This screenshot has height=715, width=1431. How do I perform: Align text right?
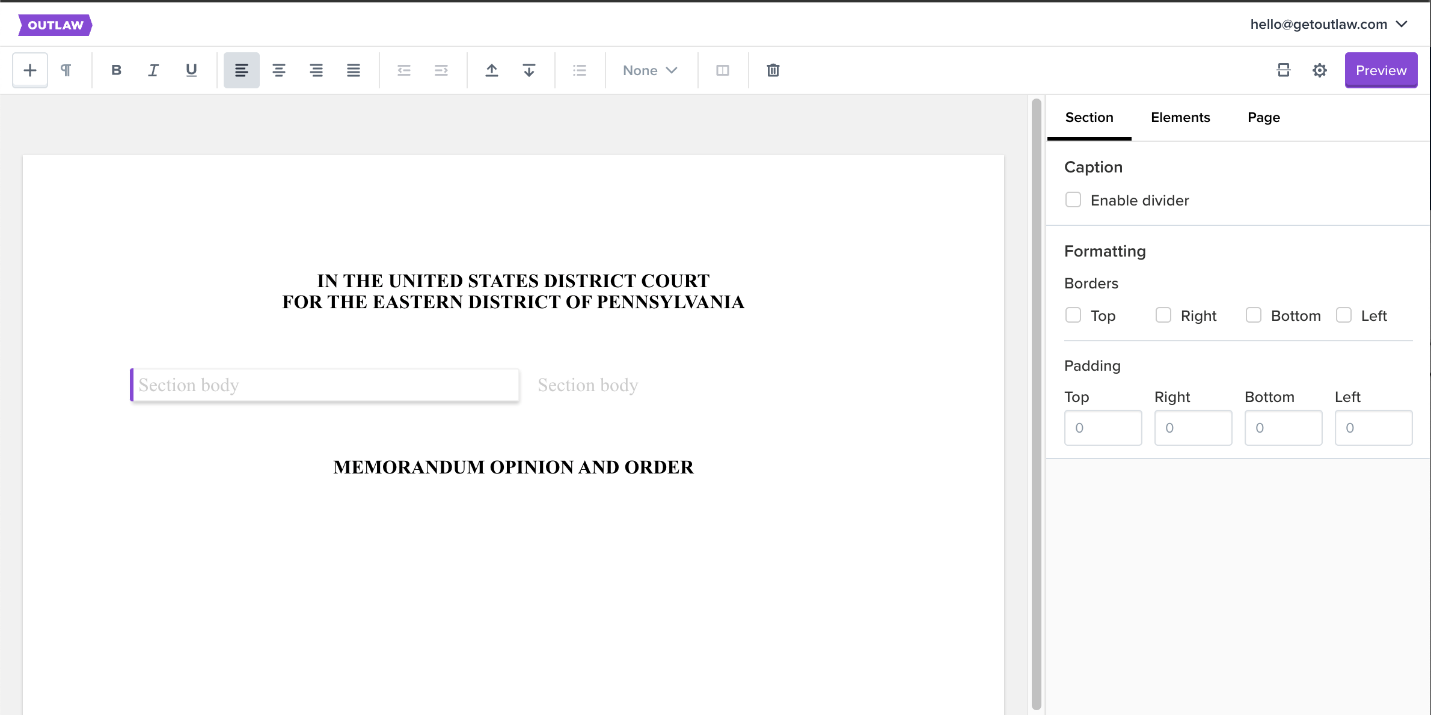click(x=316, y=70)
